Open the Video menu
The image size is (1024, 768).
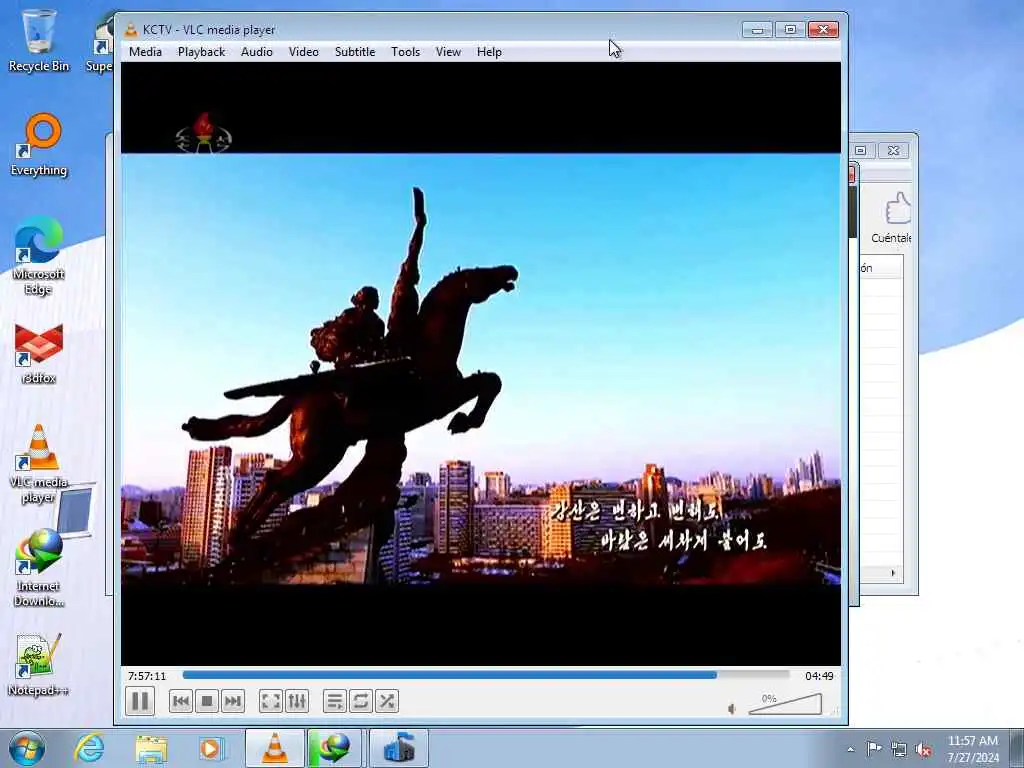point(304,52)
